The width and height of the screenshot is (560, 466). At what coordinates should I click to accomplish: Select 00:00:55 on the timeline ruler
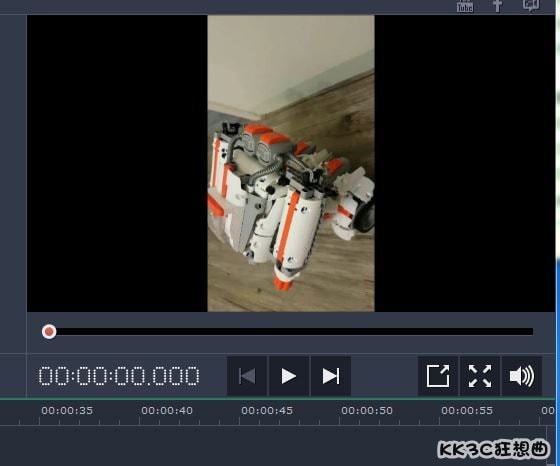pyautogui.click(x=467, y=411)
